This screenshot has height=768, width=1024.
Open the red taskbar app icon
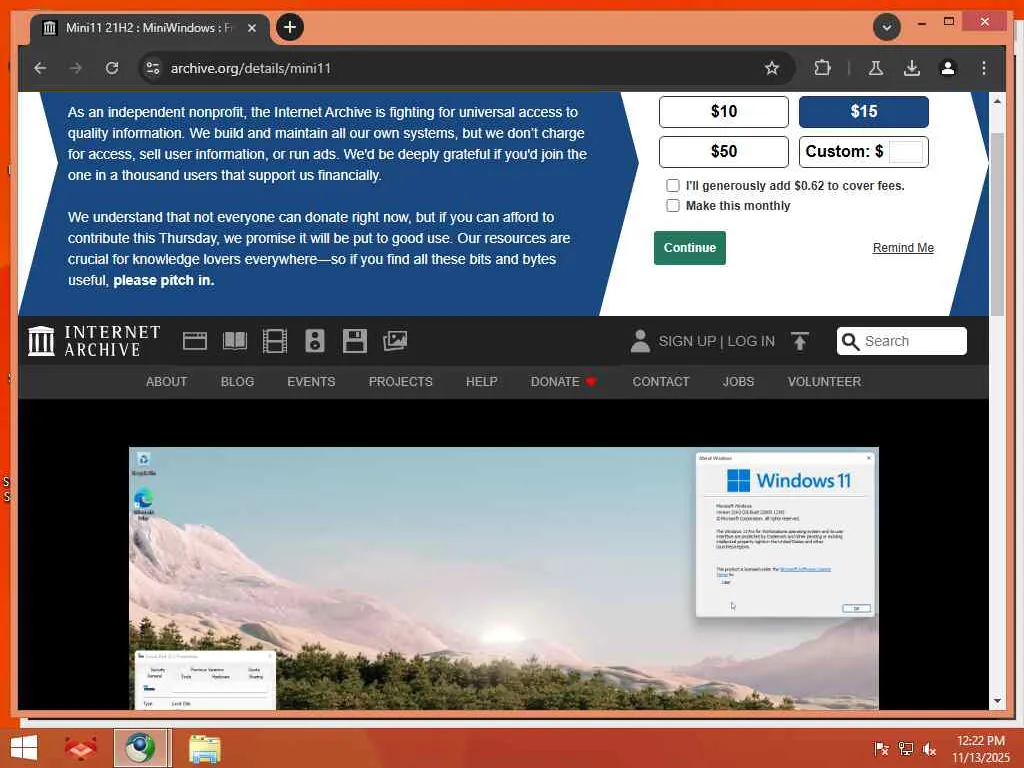pos(80,748)
